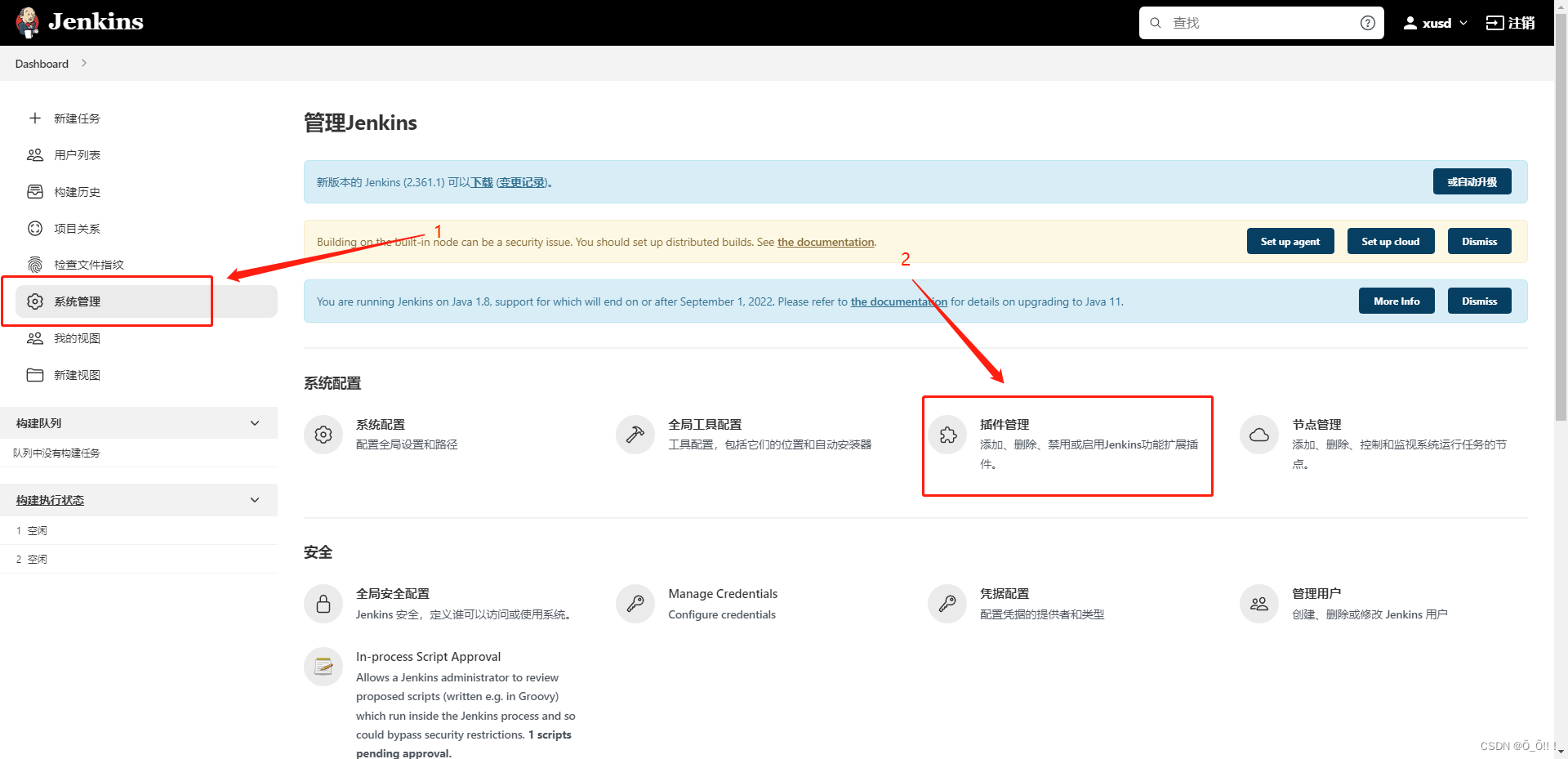Click into the 查找 search field
Viewport: 1568px width, 759px height.
click(x=1261, y=23)
